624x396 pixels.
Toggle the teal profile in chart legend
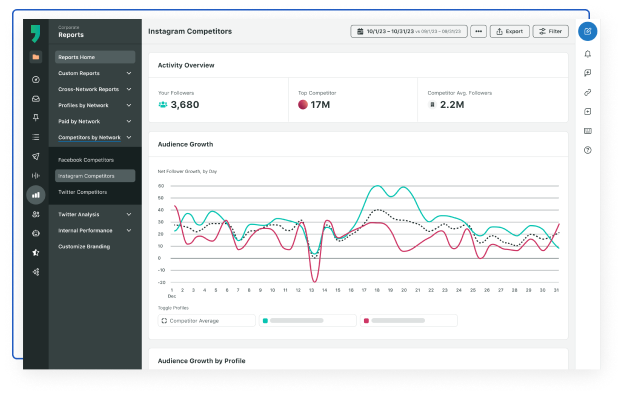308,321
